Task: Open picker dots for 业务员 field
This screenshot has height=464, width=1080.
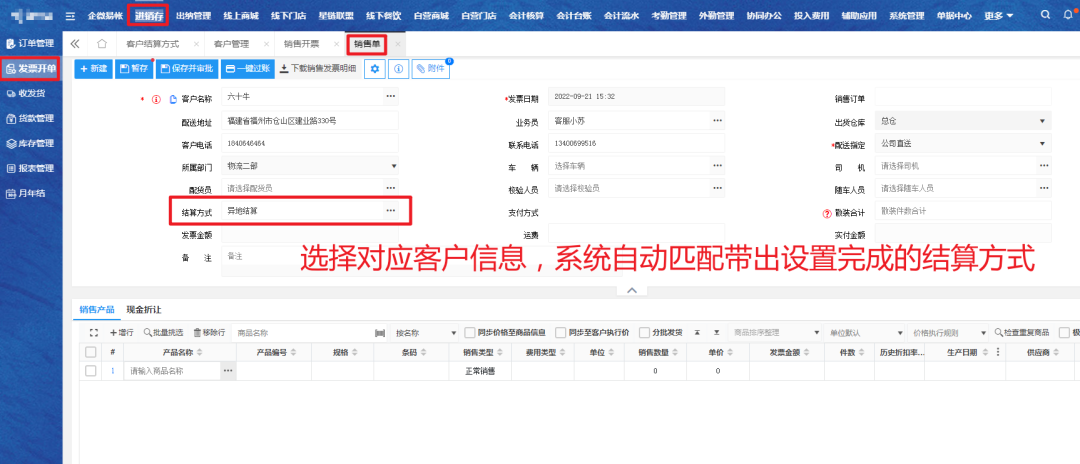Action: click(718, 120)
